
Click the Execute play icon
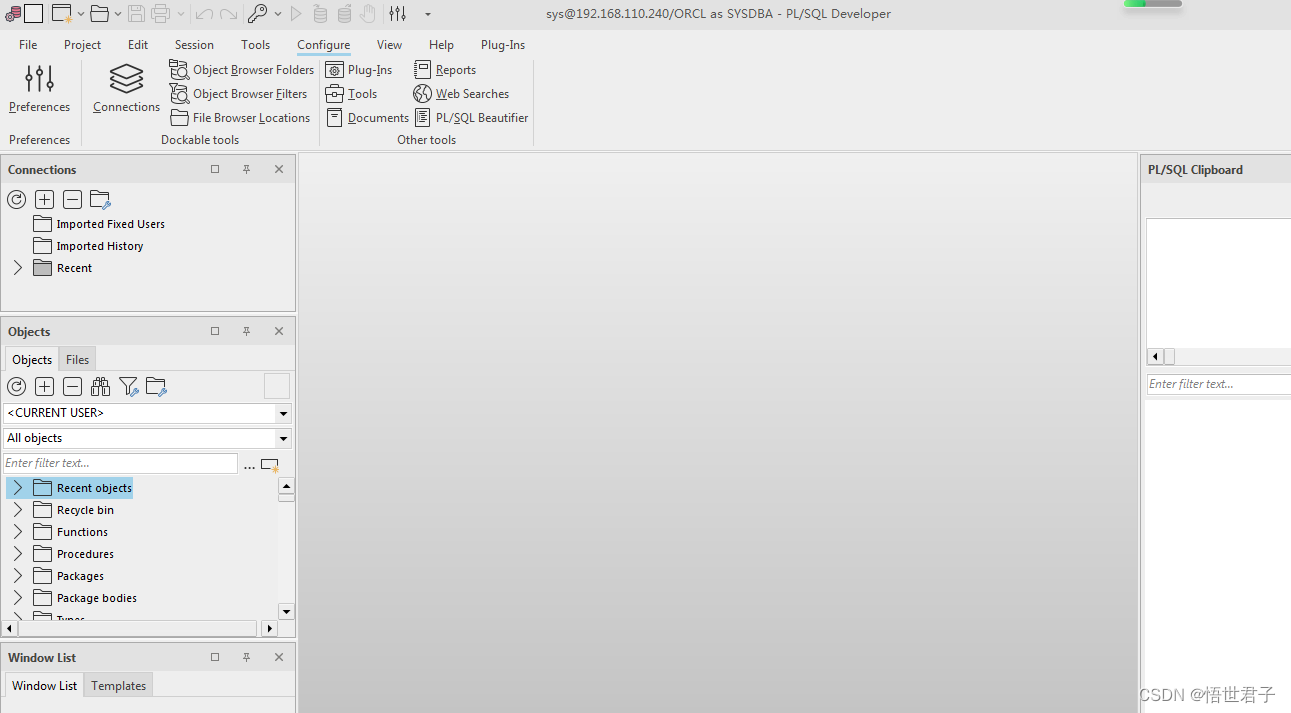(296, 14)
